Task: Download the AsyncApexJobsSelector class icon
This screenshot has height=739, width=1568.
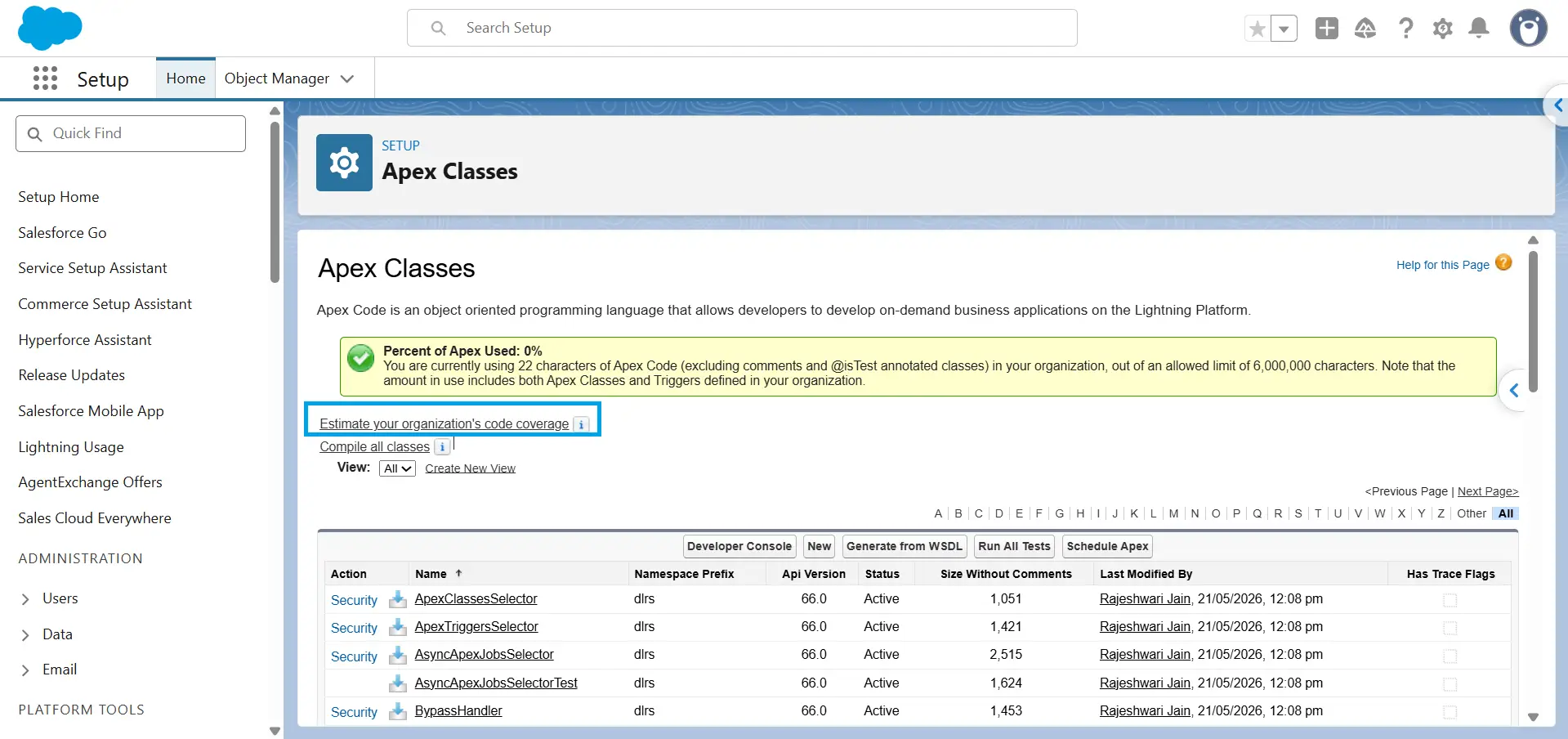Action: pyautogui.click(x=398, y=655)
